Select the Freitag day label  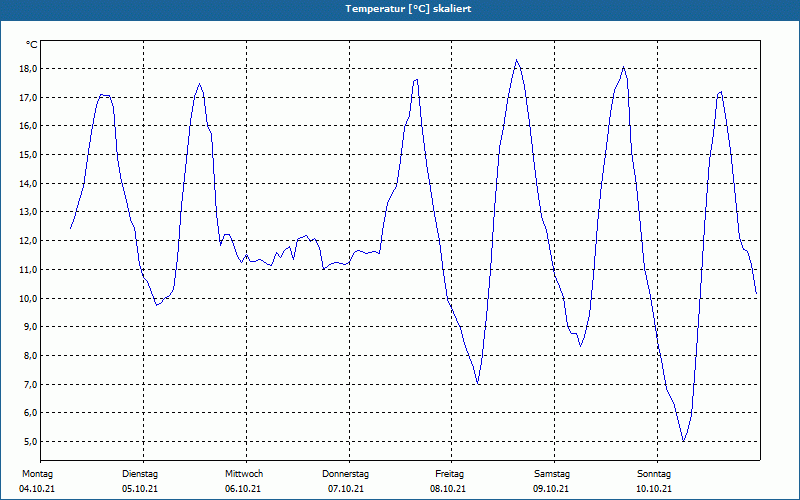coord(449,474)
